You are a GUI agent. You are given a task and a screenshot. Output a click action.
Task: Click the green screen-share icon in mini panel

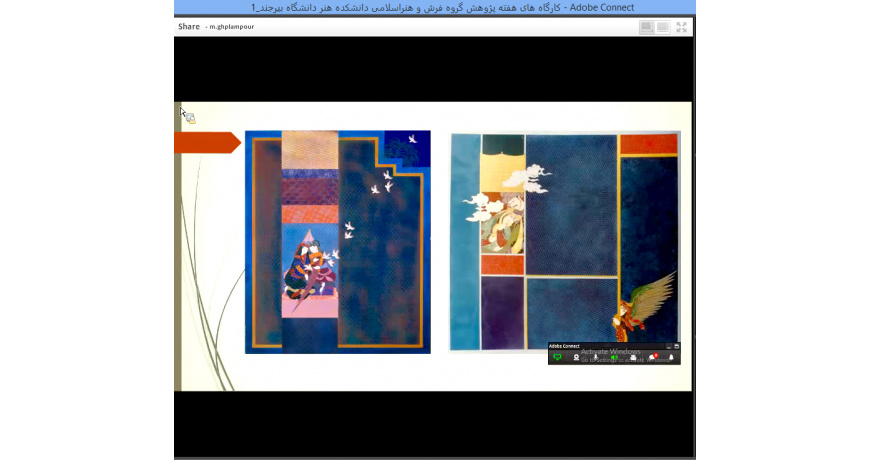click(x=558, y=357)
